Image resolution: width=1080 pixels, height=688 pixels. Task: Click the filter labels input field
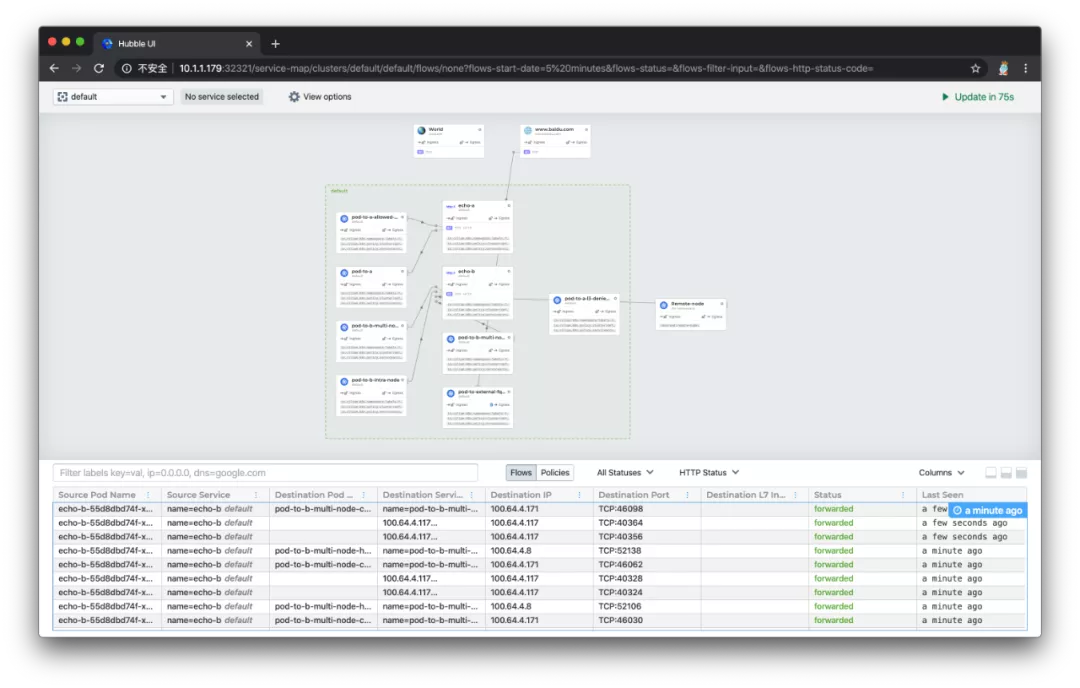click(265, 472)
